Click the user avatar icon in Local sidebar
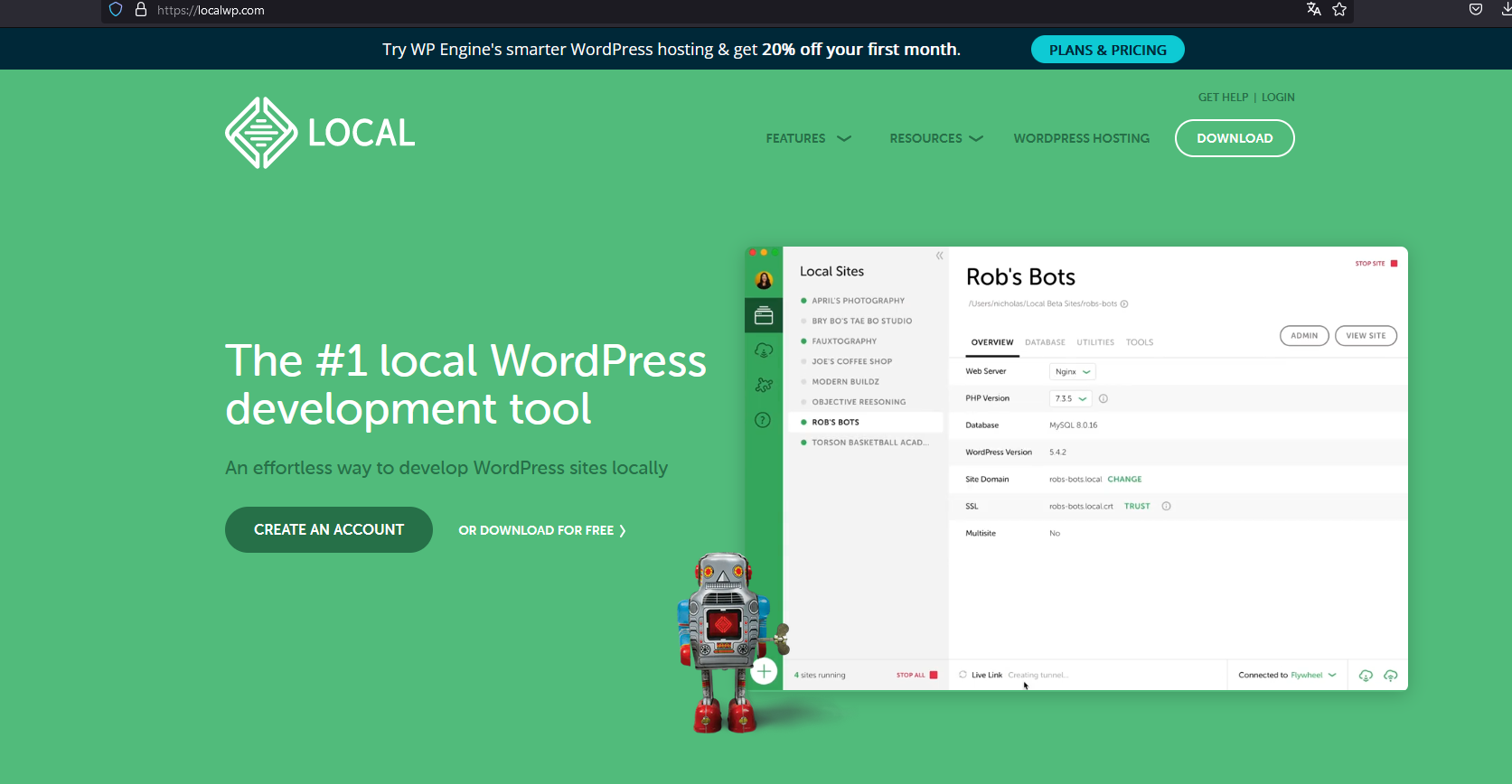The height and width of the screenshot is (784, 1512). pyautogui.click(x=764, y=280)
